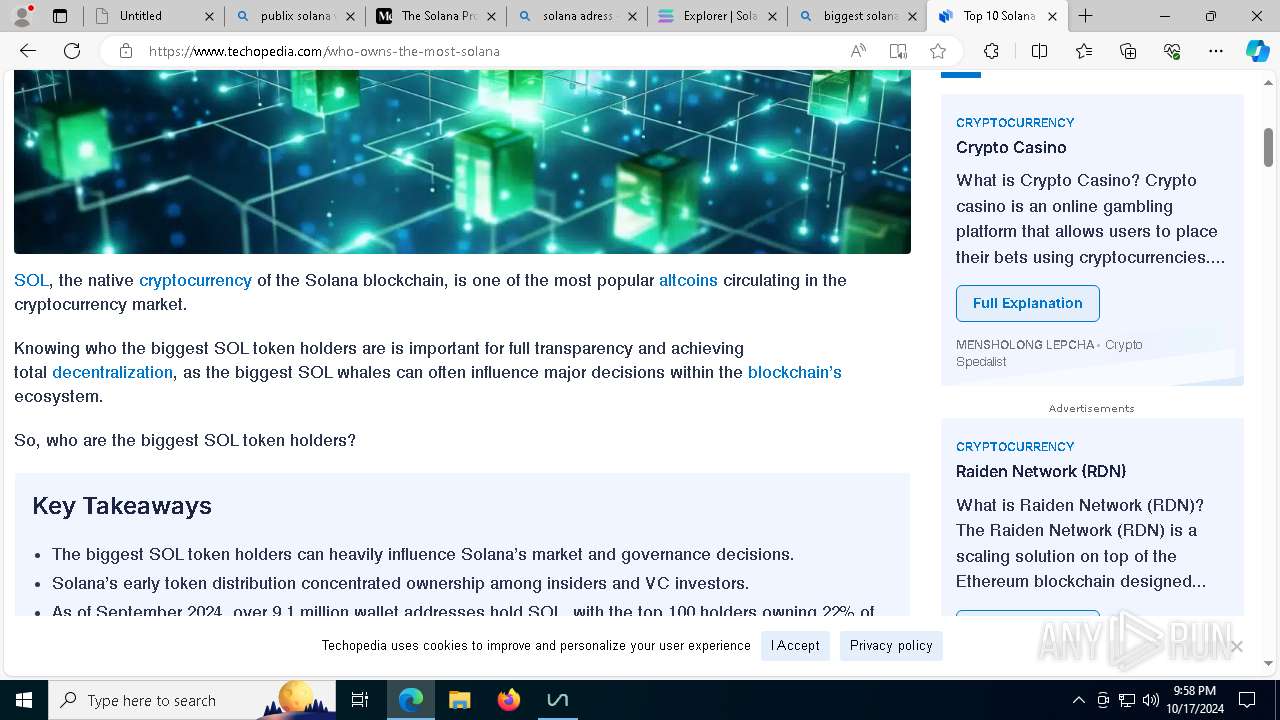Follow the altcoins link
1280x720 pixels.
[x=688, y=280]
